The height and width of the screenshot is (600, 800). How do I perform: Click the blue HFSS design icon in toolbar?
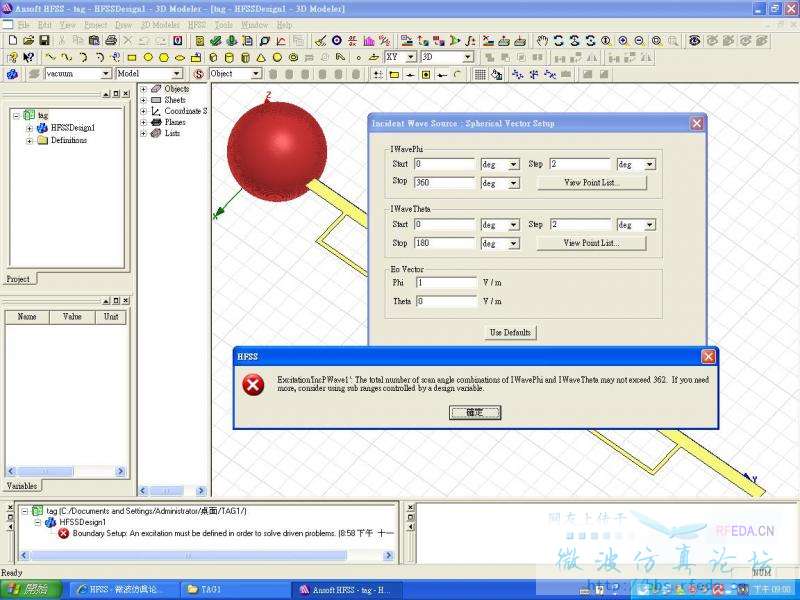(12, 74)
